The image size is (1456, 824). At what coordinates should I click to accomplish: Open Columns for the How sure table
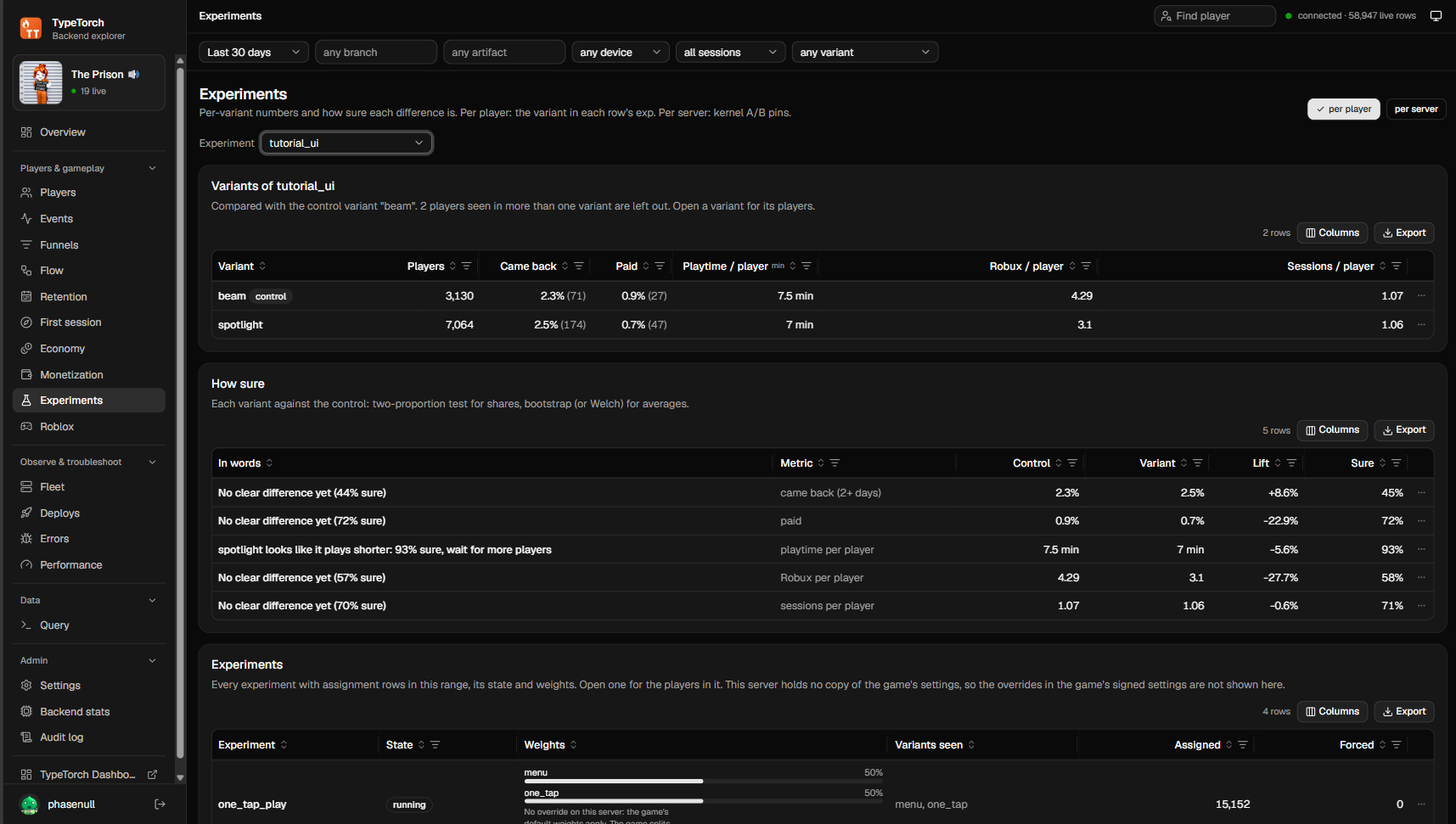[x=1332, y=430]
